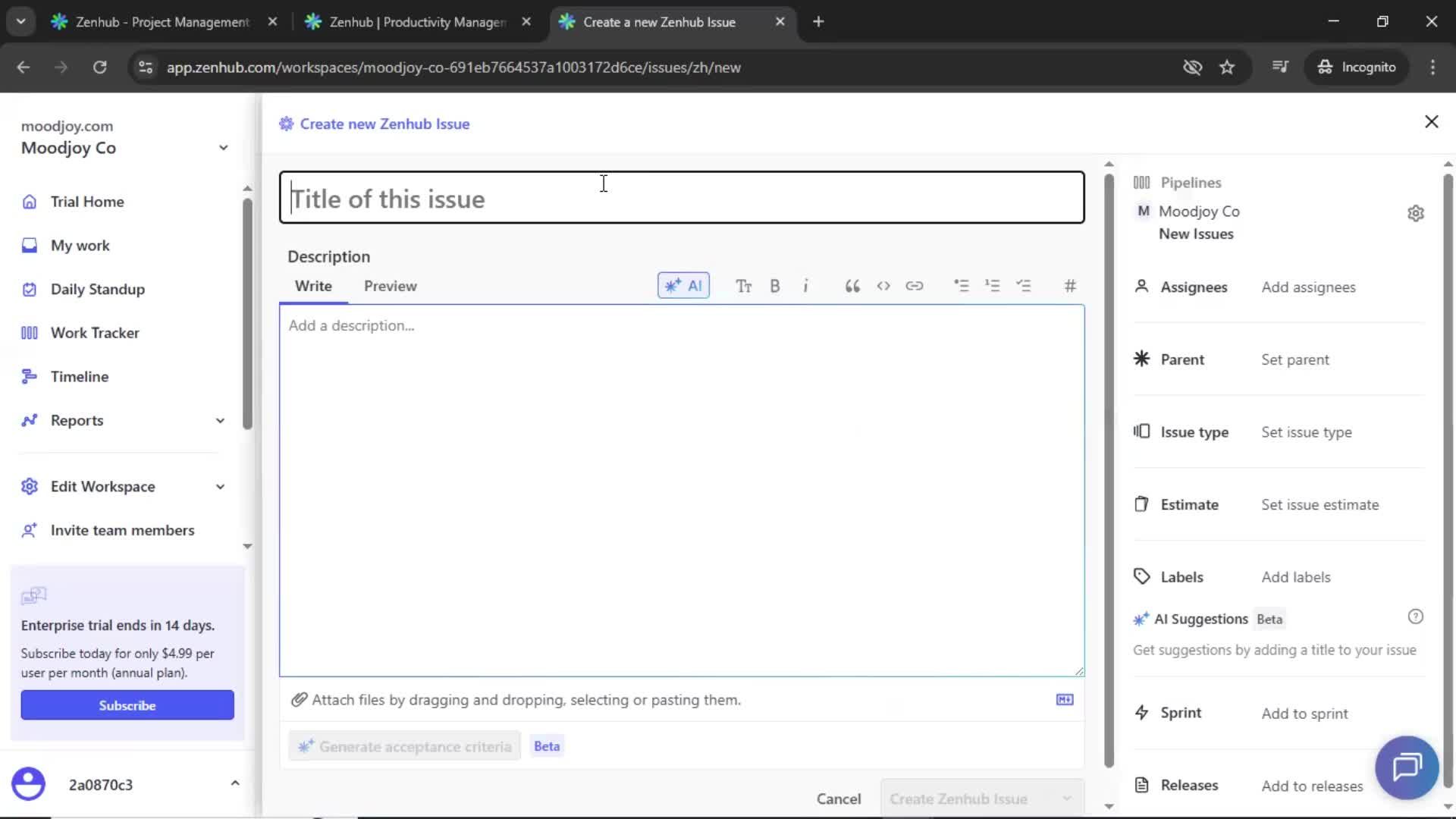Toggle bold formatting in the editor

[775, 286]
